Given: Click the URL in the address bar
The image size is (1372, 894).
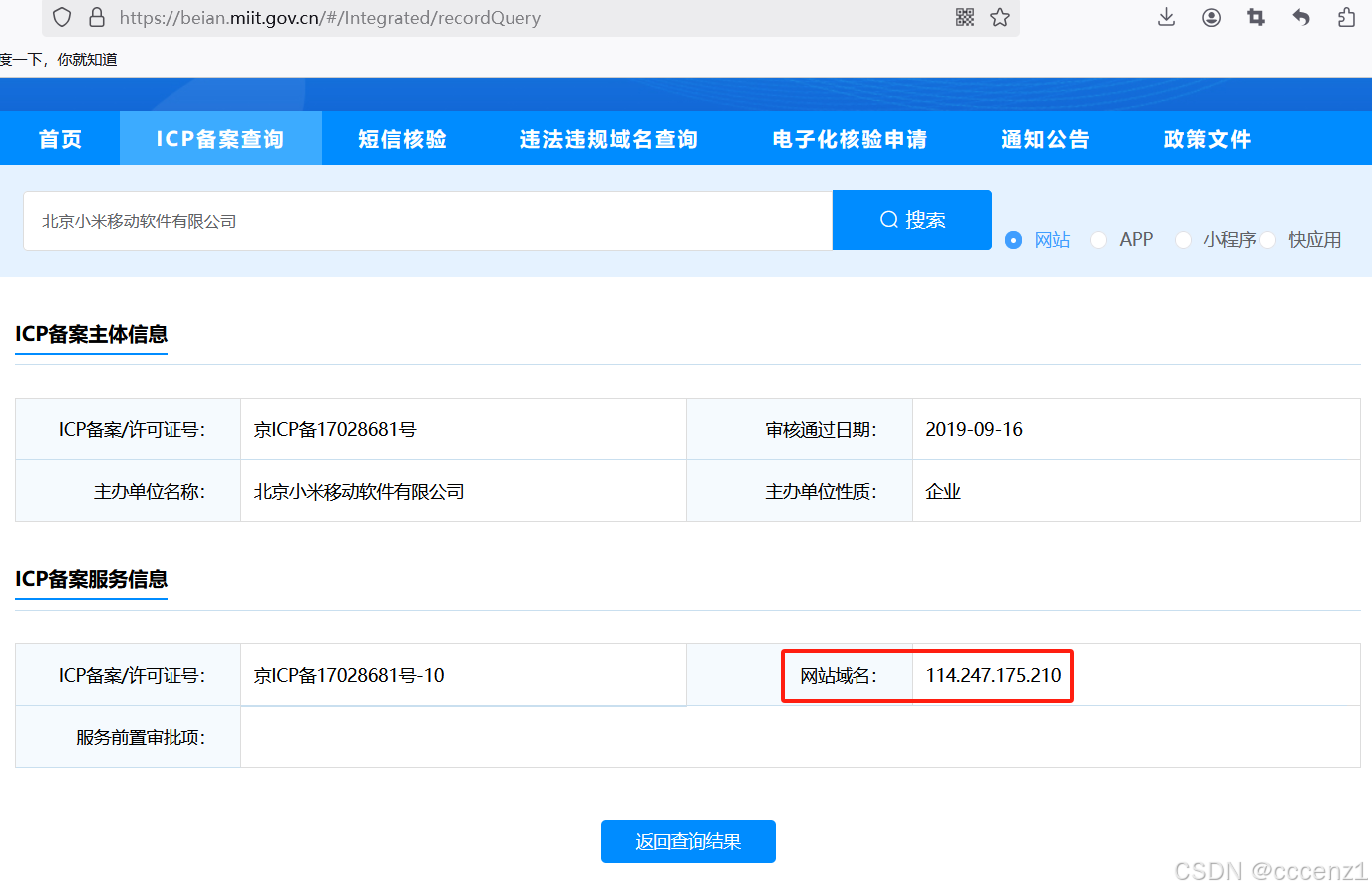Looking at the screenshot, I should tap(330, 18).
